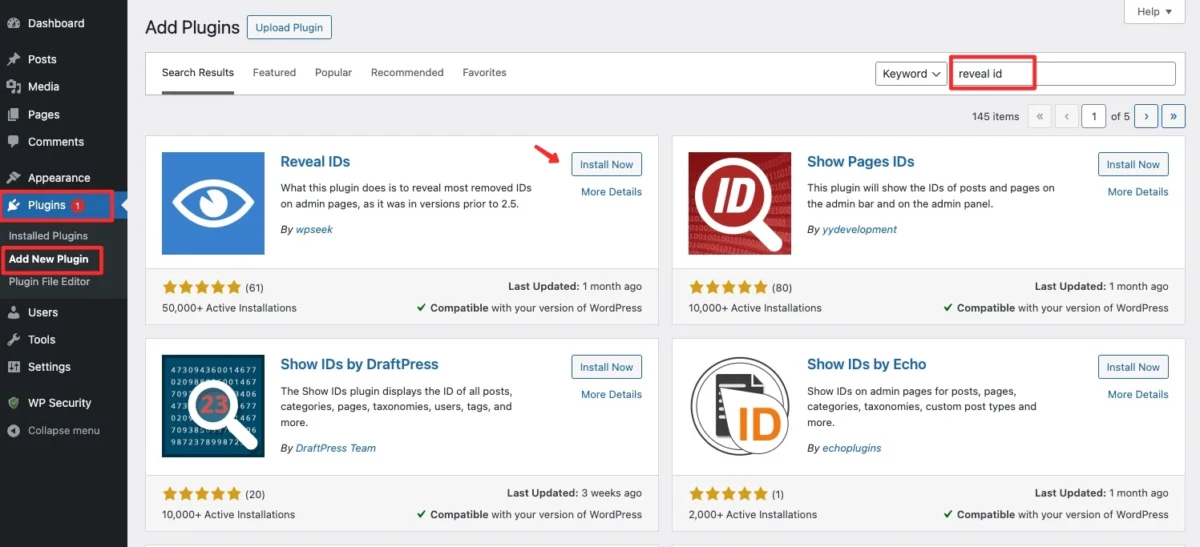
Task: Open the Reveal IDs title link
Action: pyautogui.click(x=315, y=162)
